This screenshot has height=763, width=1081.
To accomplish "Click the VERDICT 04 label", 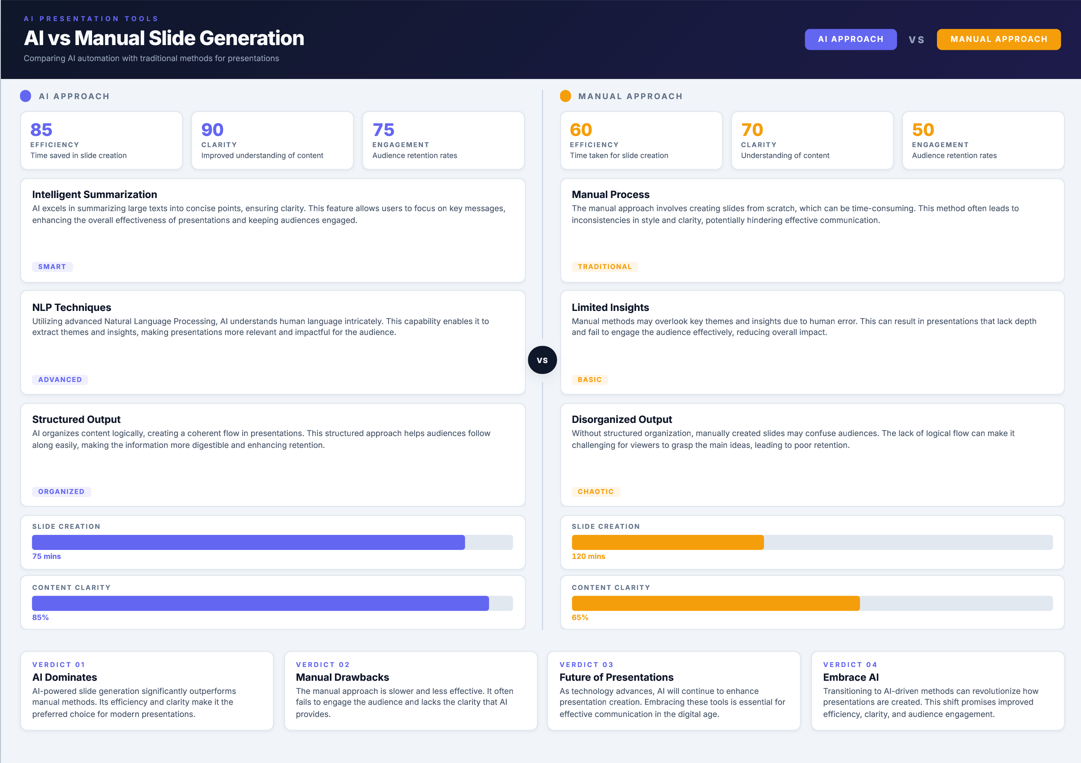I will tap(850, 665).
